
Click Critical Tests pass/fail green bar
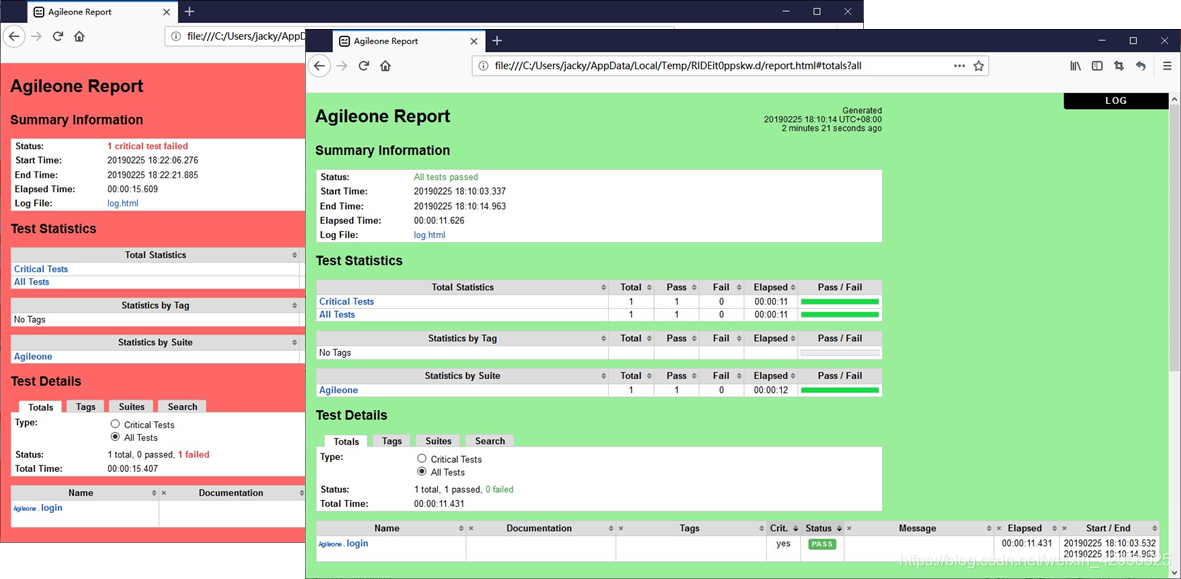840,301
